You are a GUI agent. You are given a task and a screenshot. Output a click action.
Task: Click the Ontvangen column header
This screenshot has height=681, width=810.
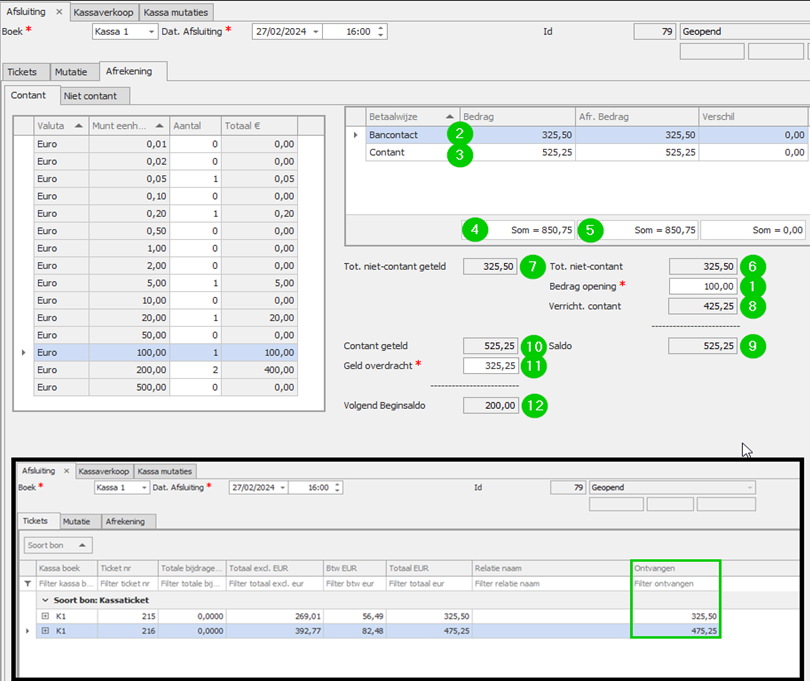(x=675, y=568)
